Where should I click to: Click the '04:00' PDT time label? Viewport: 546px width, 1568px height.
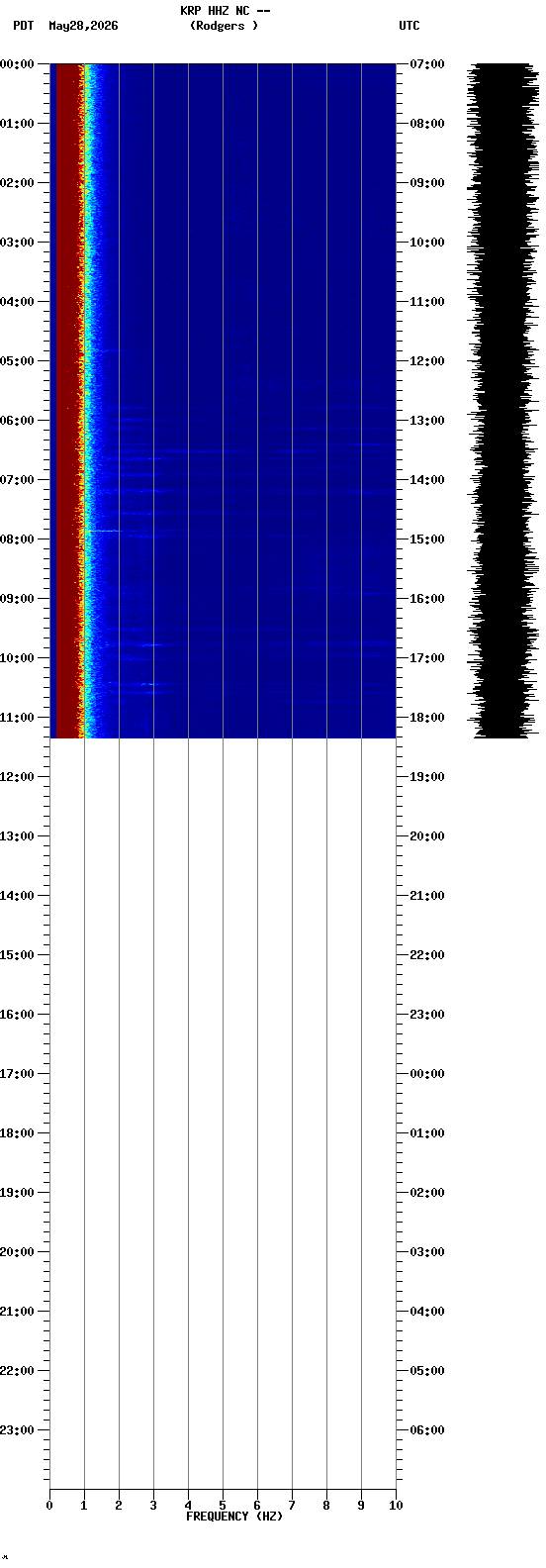pyautogui.click(x=17, y=302)
